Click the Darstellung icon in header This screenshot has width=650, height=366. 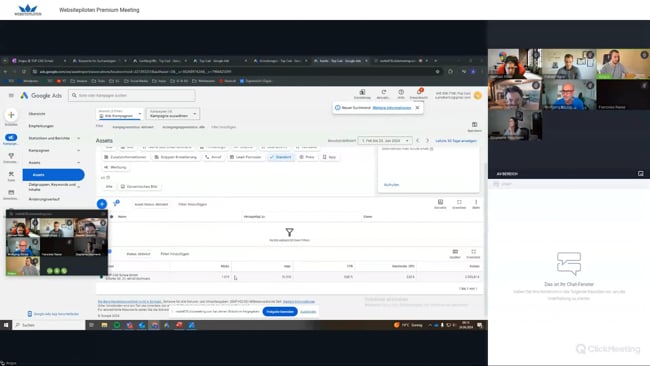pos(362,92)
